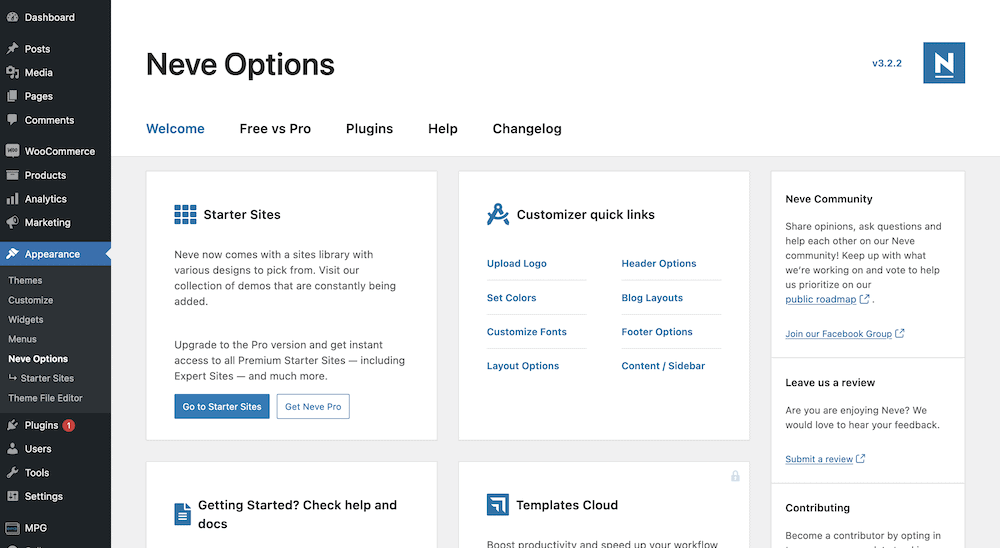The image size is (1000, 548).
Task: Click the Getting Started document icon
Action: click(x=183, y=514)
